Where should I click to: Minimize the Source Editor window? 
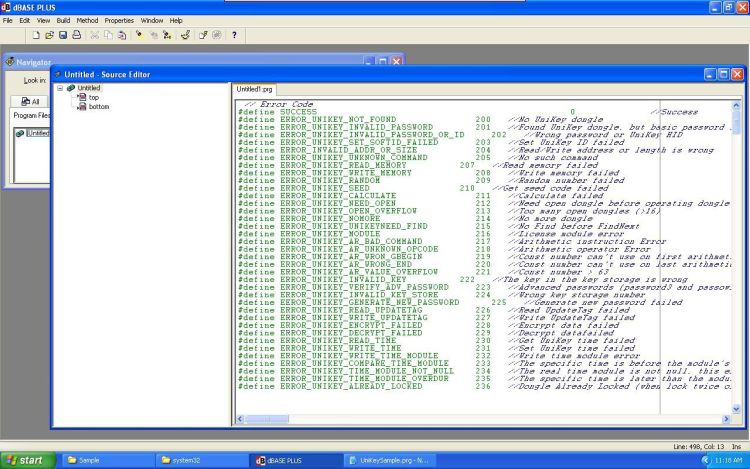tap(710, 74)
